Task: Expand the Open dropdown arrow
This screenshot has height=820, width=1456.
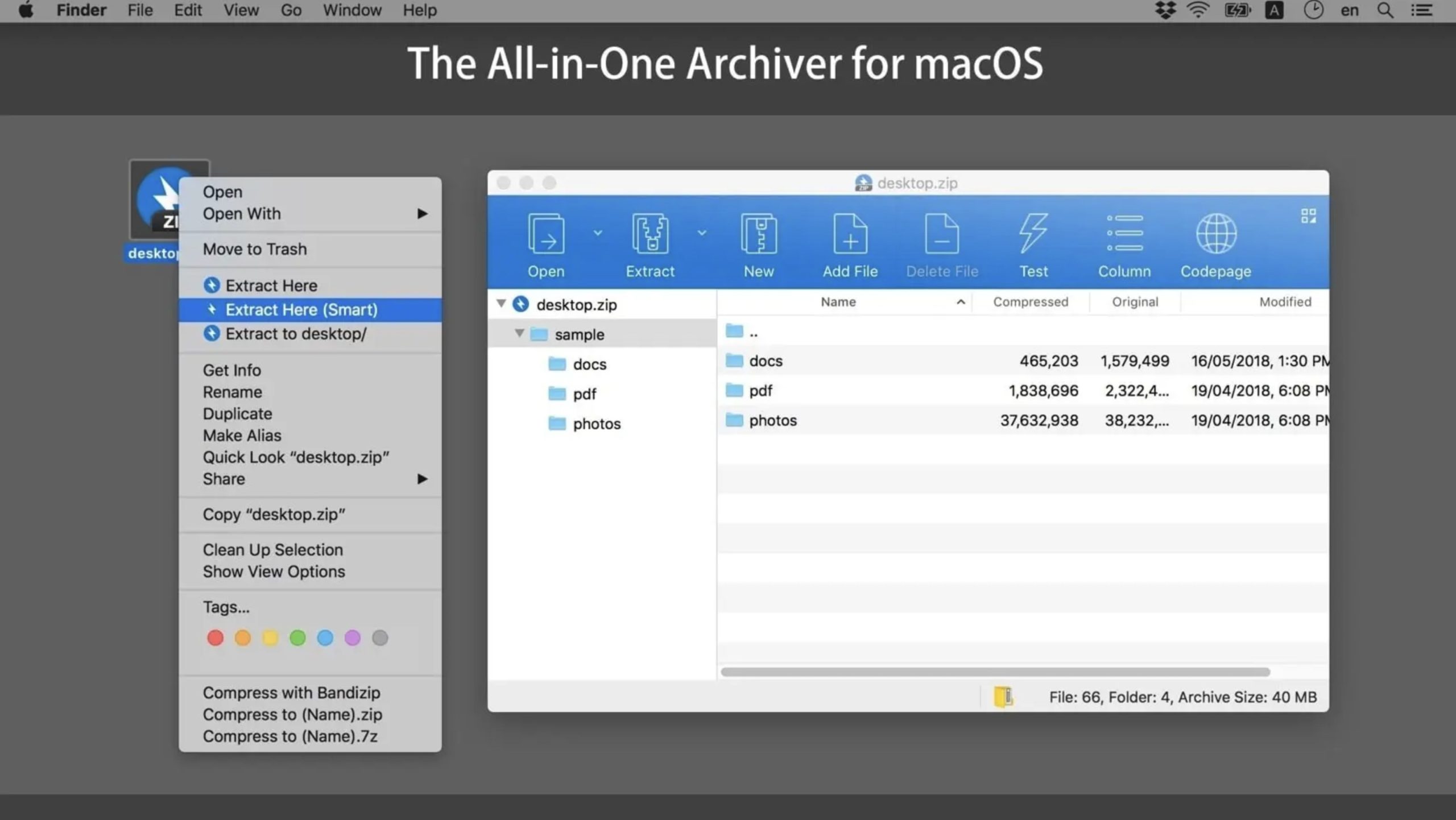Action: click(596, 233)
